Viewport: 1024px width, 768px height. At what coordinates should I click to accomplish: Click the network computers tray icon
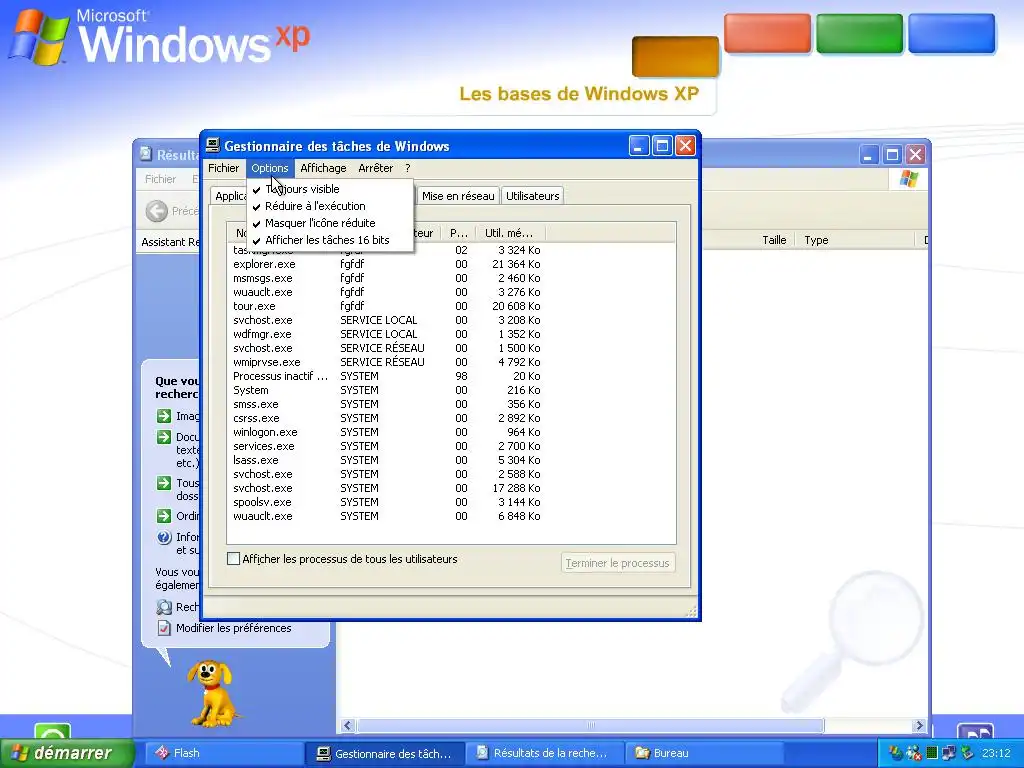[x=950, y=753]
